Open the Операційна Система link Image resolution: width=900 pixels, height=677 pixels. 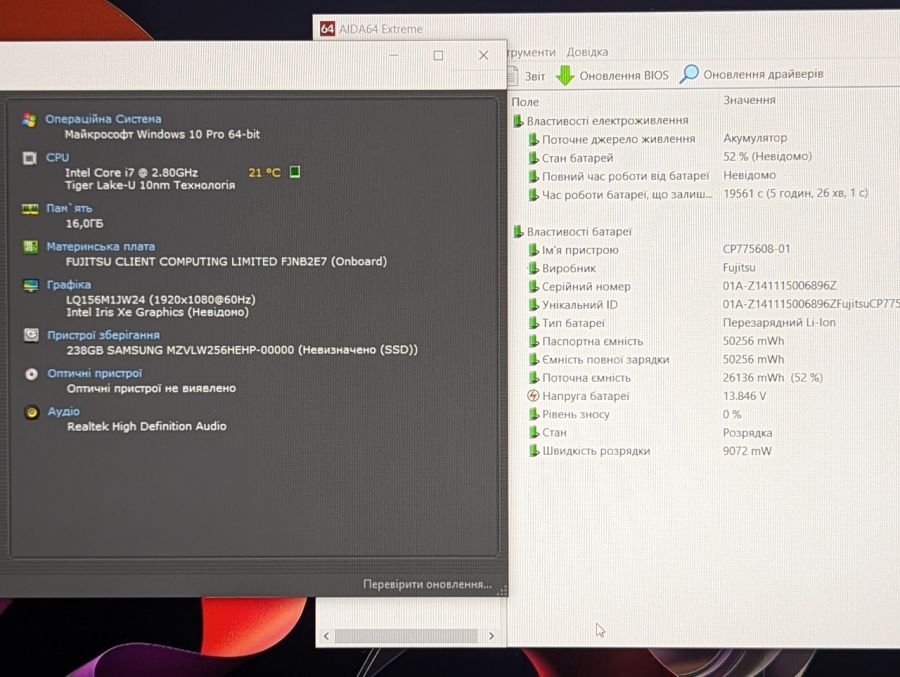click(103, 119)
